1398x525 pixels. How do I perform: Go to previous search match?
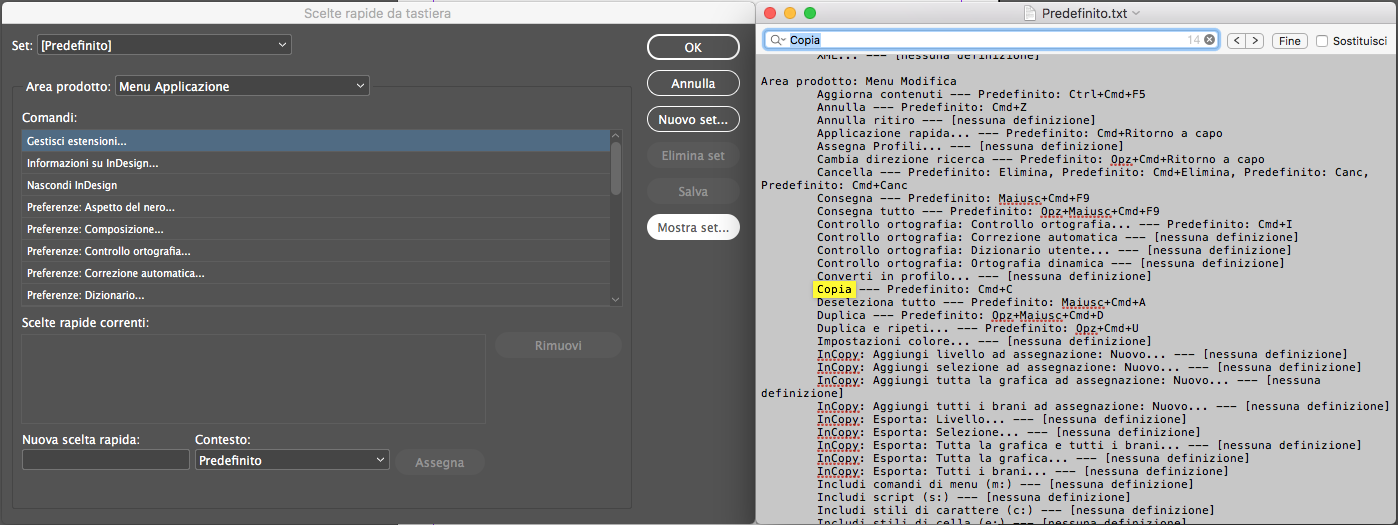click(x=1236, y=41)
